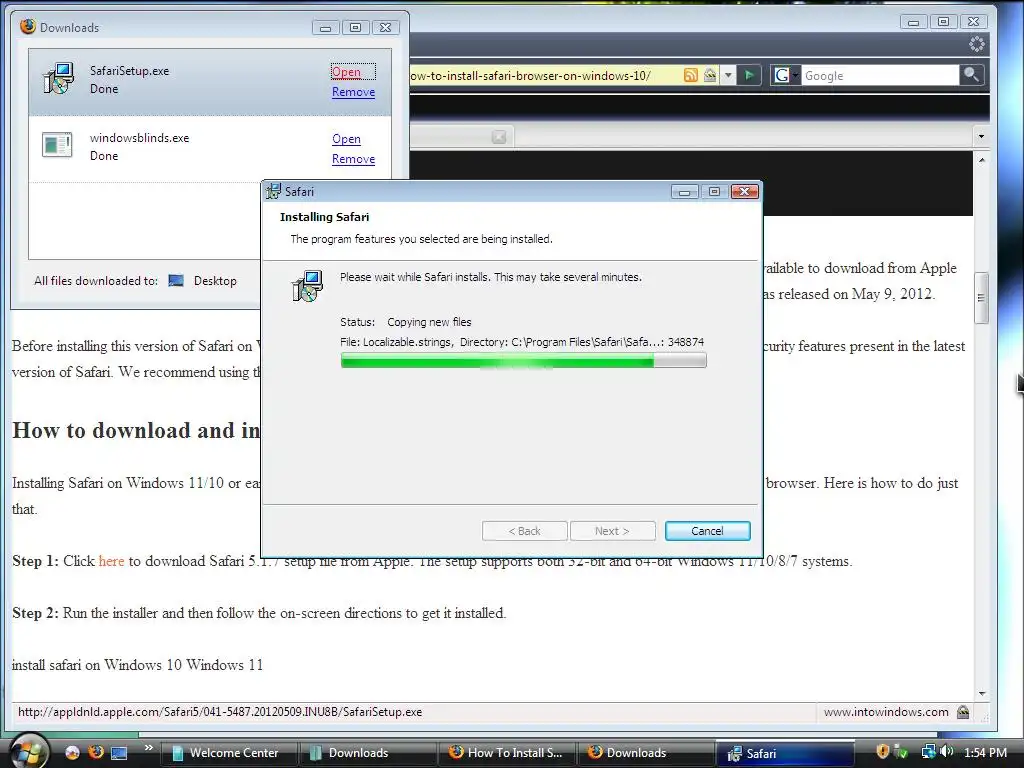
Task: Click the windowsblinds.exe file icon
Action: tap(57, 145)
